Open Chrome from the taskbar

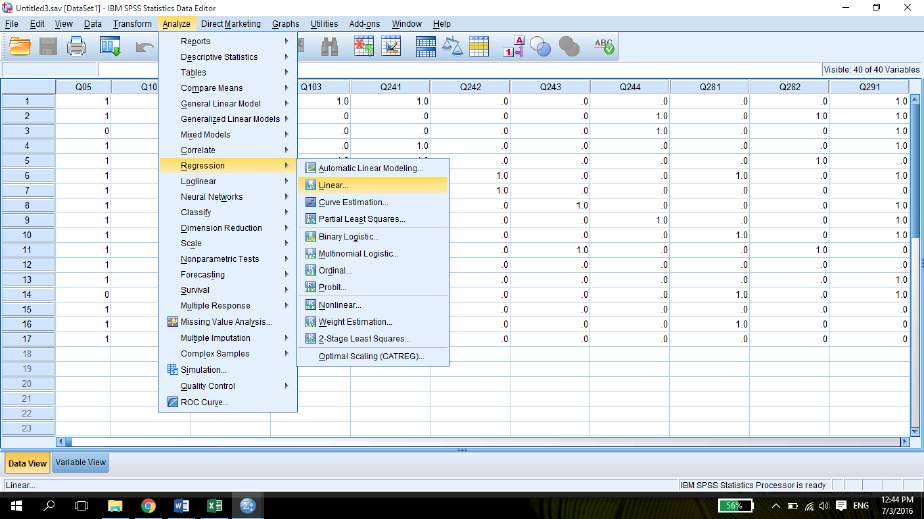click(x=148, y=505)
